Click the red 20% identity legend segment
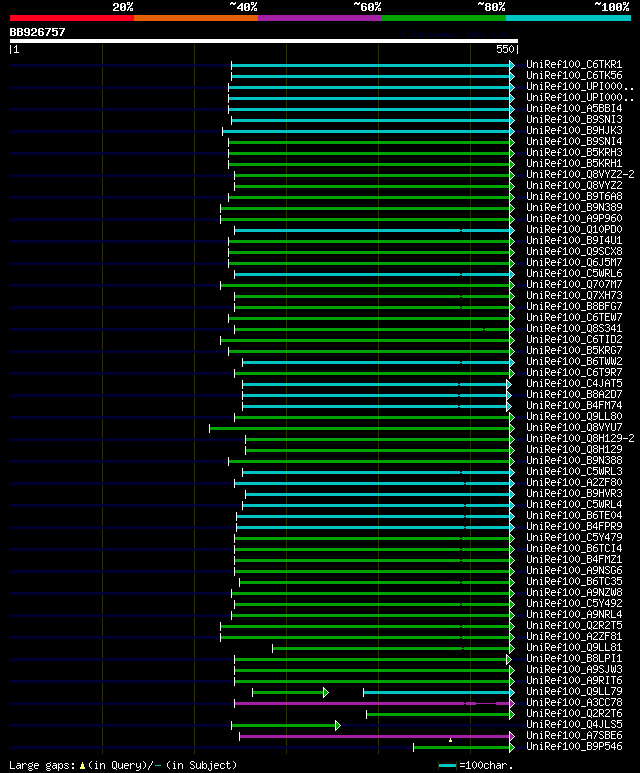 click(72, 18)
